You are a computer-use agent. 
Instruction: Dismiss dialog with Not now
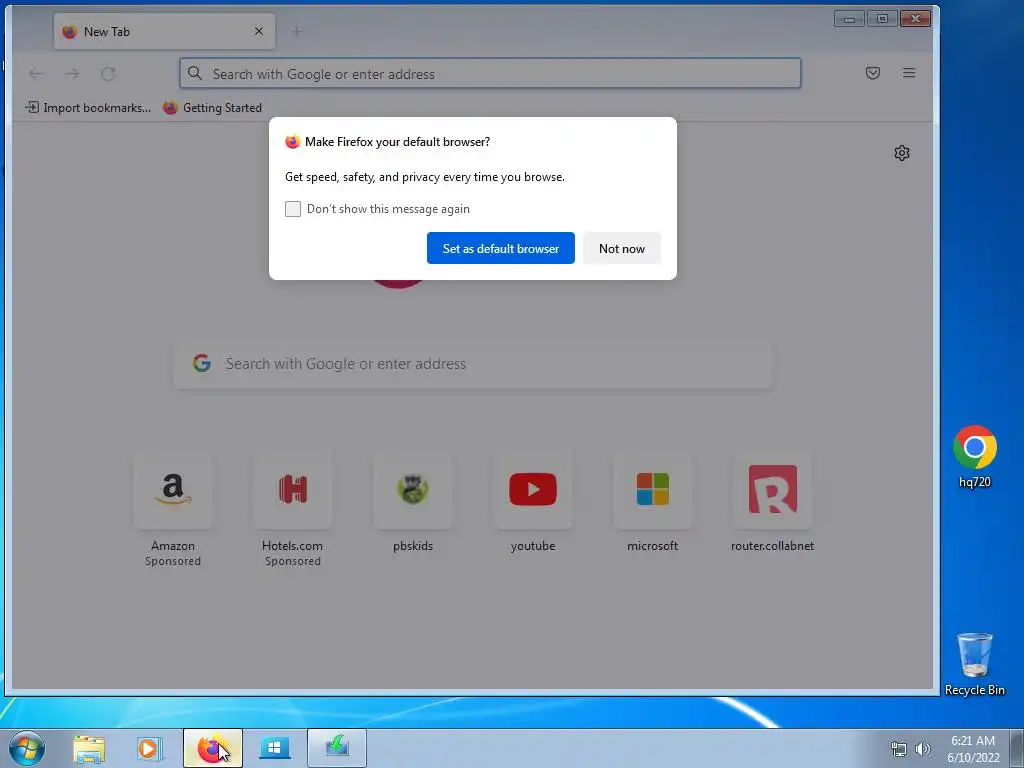[622, 248]
